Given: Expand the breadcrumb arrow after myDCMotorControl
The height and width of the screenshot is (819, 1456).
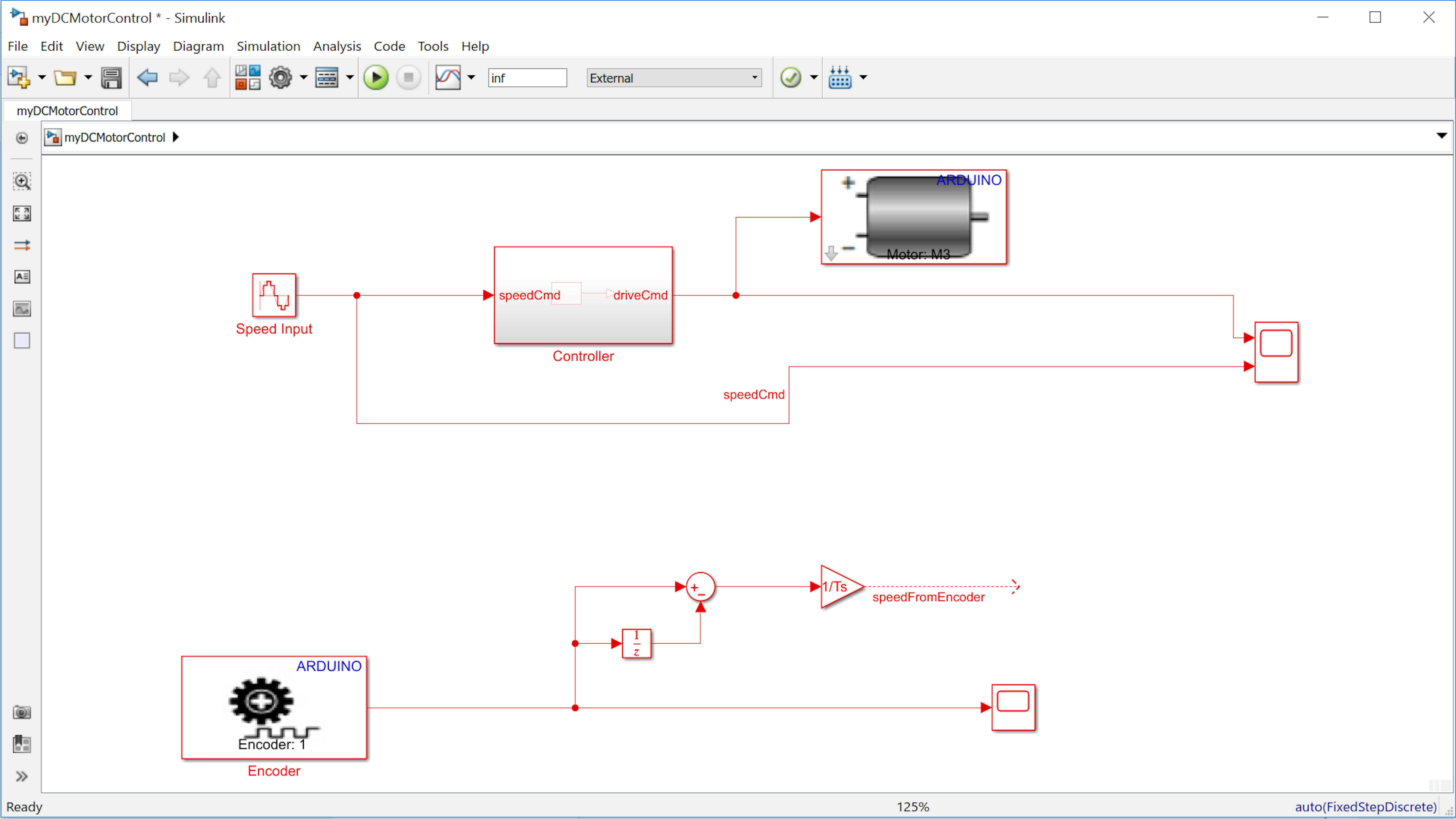Looking at the screenshot, I should (176, 137).
